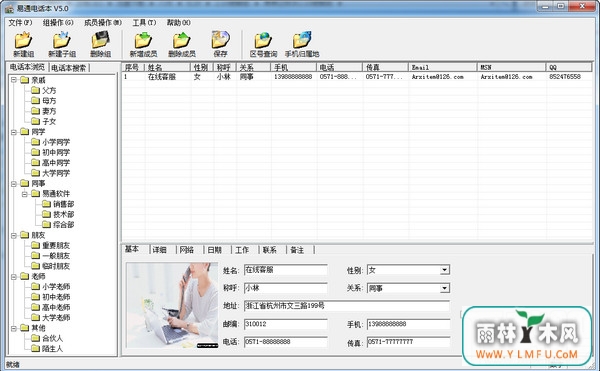Viewport: 600px width, 371px height.
Task: Collapse the 易通软件 subgroup node
Action: click(24, 194)
